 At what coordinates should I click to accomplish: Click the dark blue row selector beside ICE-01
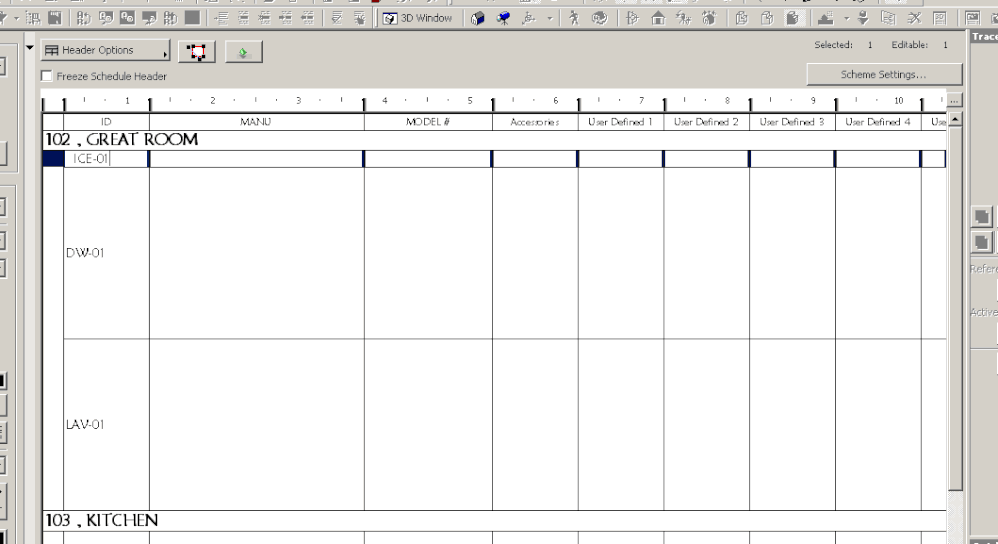53,159
